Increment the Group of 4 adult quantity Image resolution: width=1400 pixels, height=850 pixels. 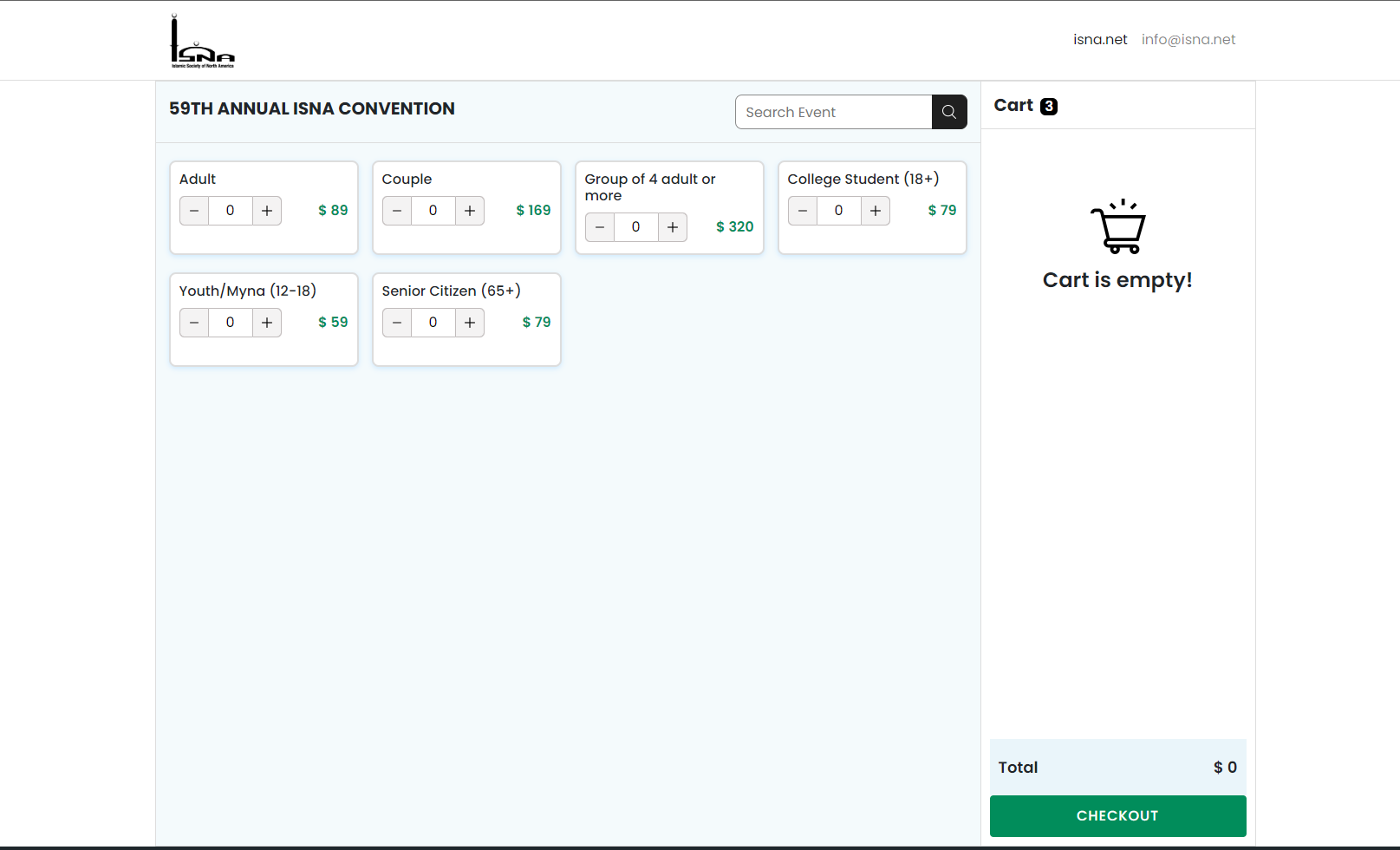(672, 226)
